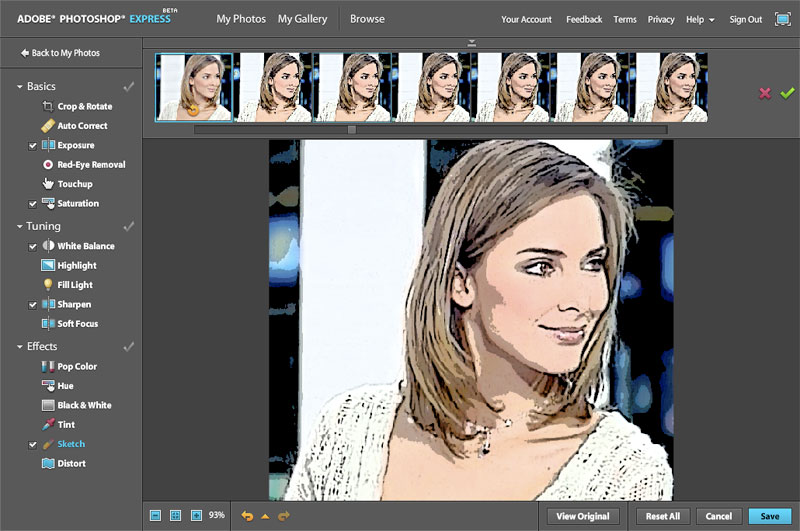The image size is (800, 531).
Task: Apply Auto Correct to the photo
Action: pos(81,126)
